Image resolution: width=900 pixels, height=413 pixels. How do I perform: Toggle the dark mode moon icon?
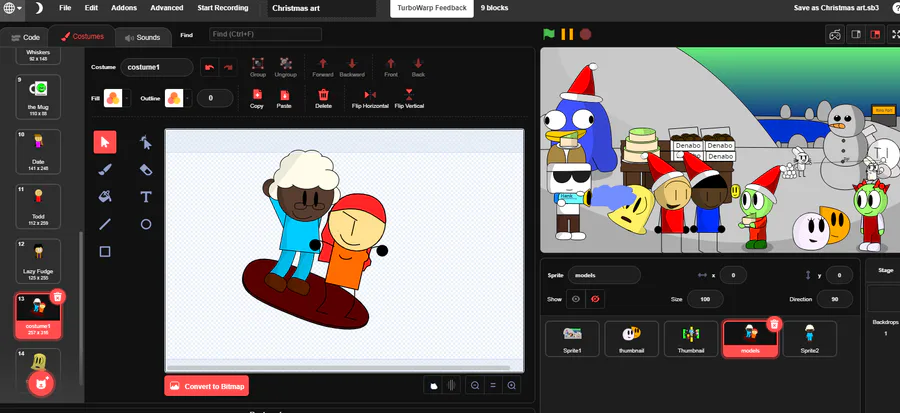click(38, 8)
